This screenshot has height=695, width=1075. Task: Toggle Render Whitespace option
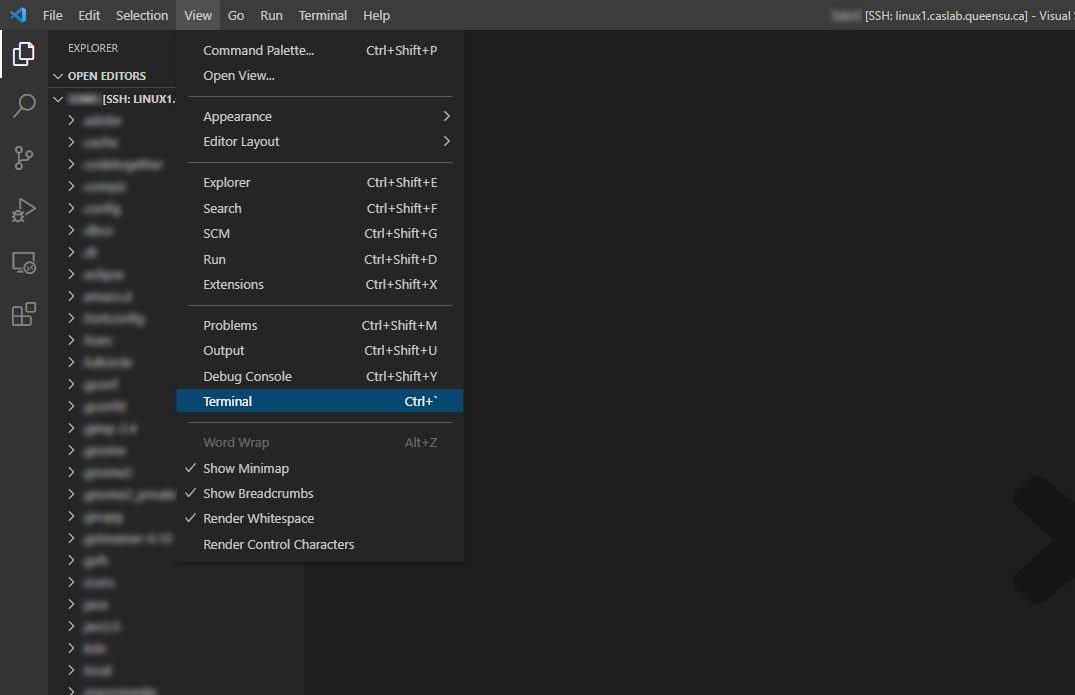(x=319, y=519)
